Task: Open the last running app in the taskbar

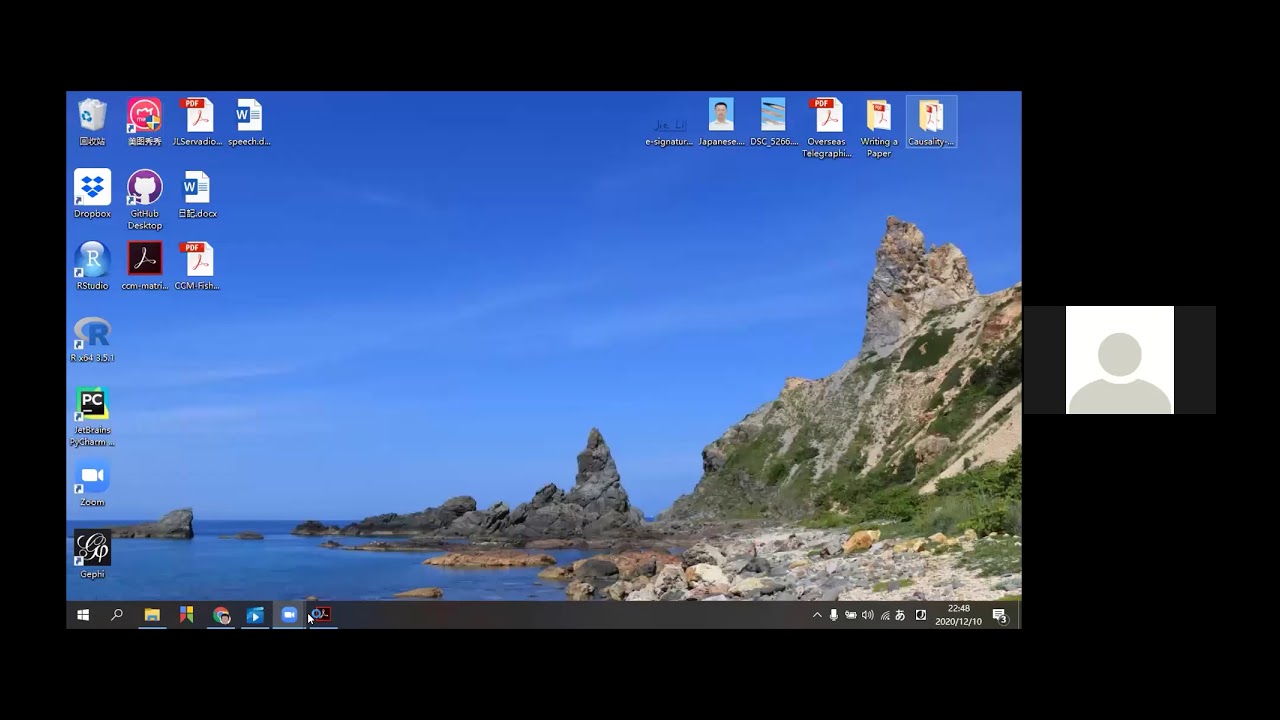Action: click(321, 615)
